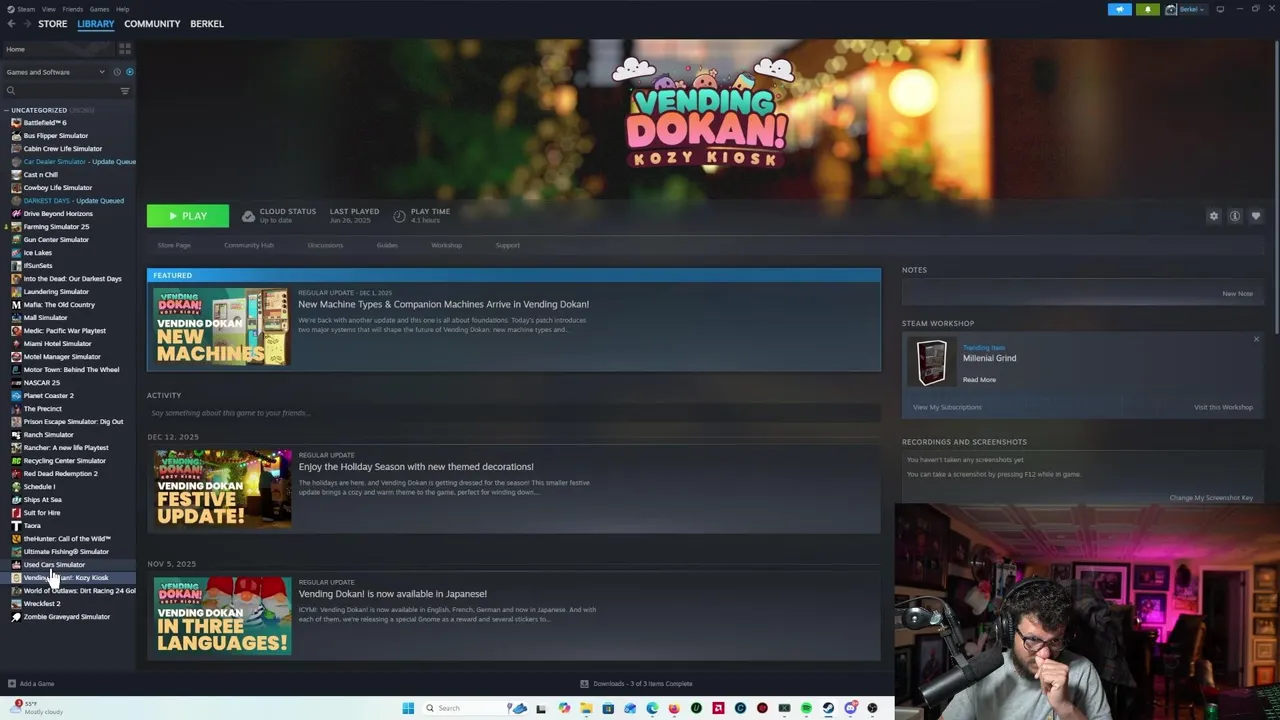Open the Windows Start menu
Viewport: 1280px width, 720px height.
tap(408, 708)
